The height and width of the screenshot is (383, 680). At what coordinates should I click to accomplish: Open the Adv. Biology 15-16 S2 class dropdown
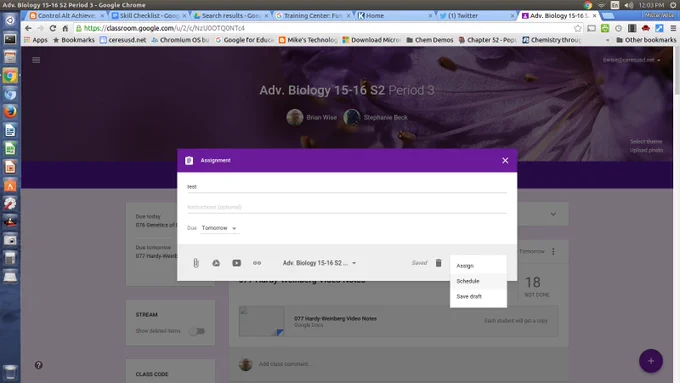(319, 263)
